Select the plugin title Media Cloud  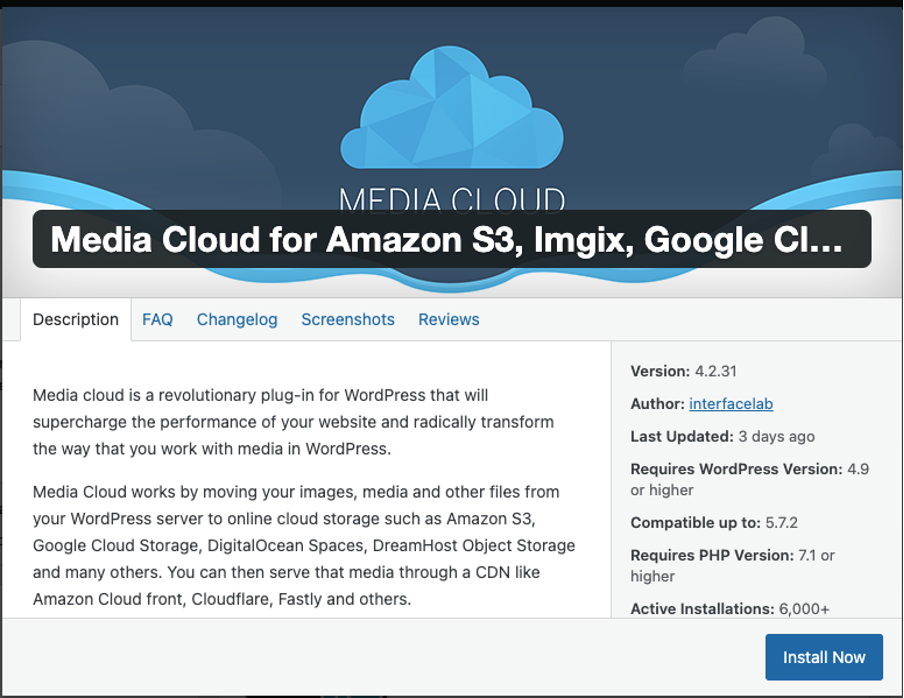(x=450, y=240)
